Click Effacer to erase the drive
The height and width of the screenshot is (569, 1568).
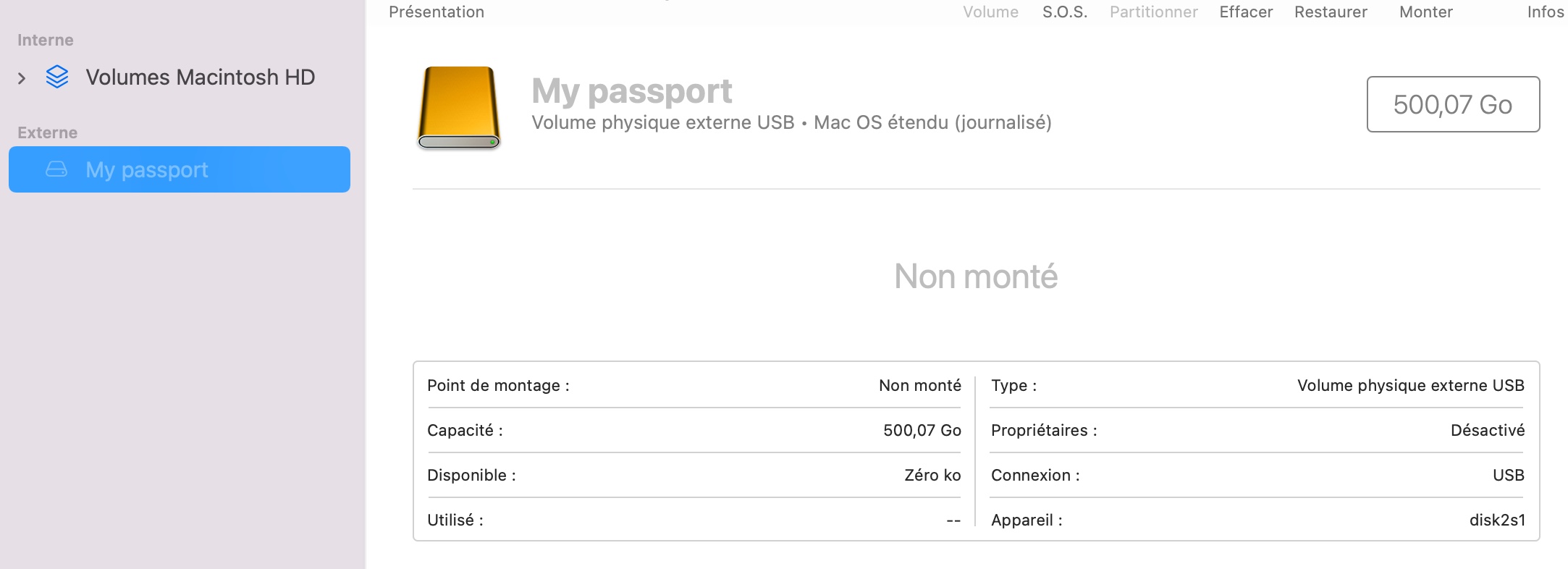tap(1246, 12)
